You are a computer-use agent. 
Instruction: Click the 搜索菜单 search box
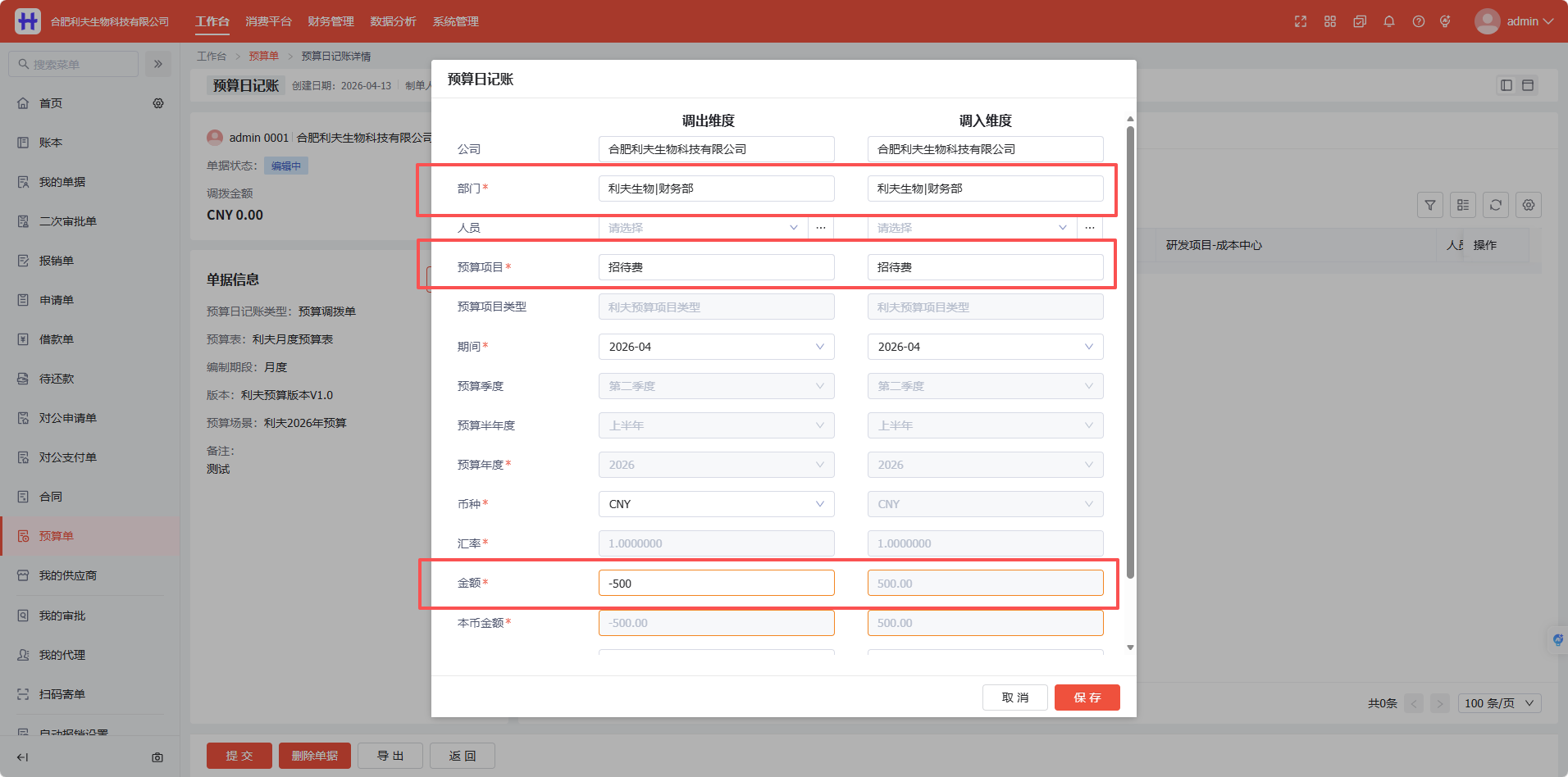[x=74, y=64]
